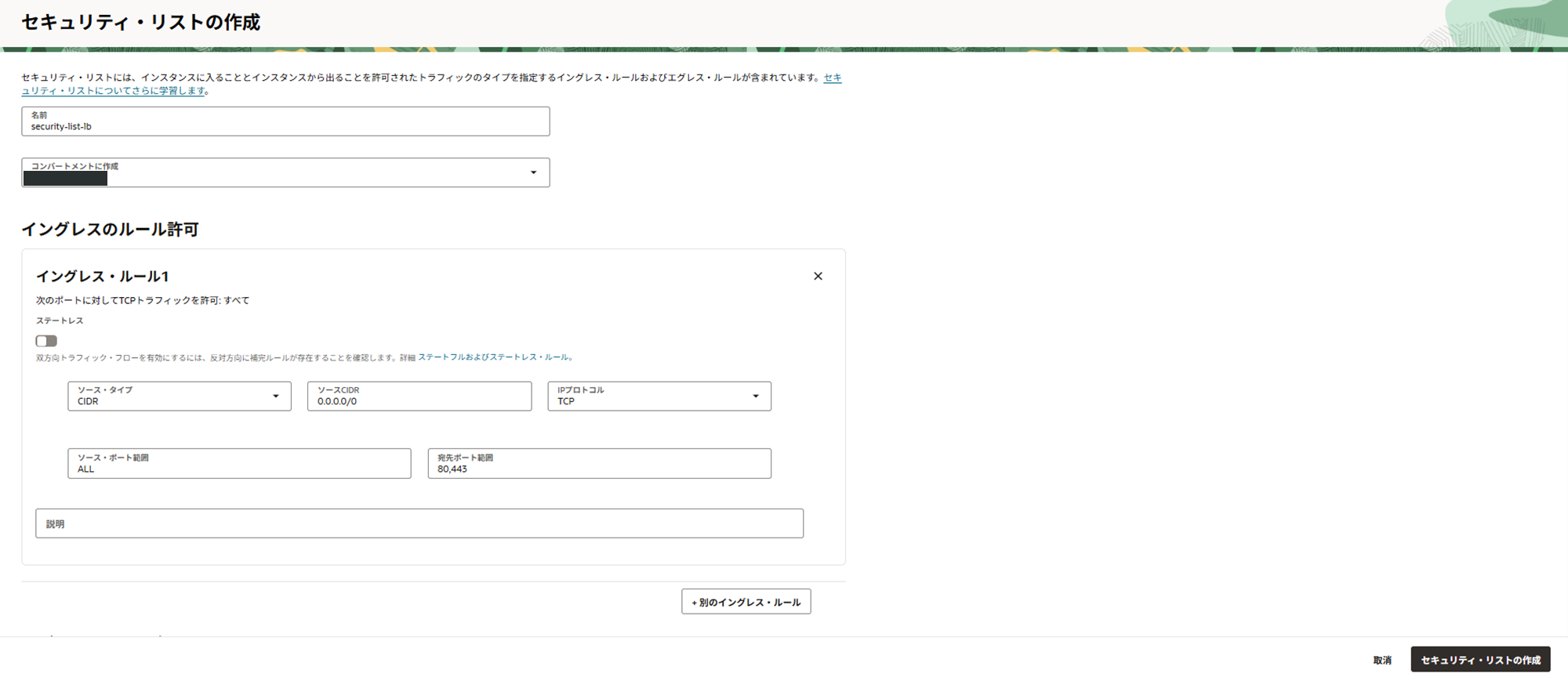
Task: Click the 宛先ポート範囲 field showing 80,443
Action: click(599, 463)
